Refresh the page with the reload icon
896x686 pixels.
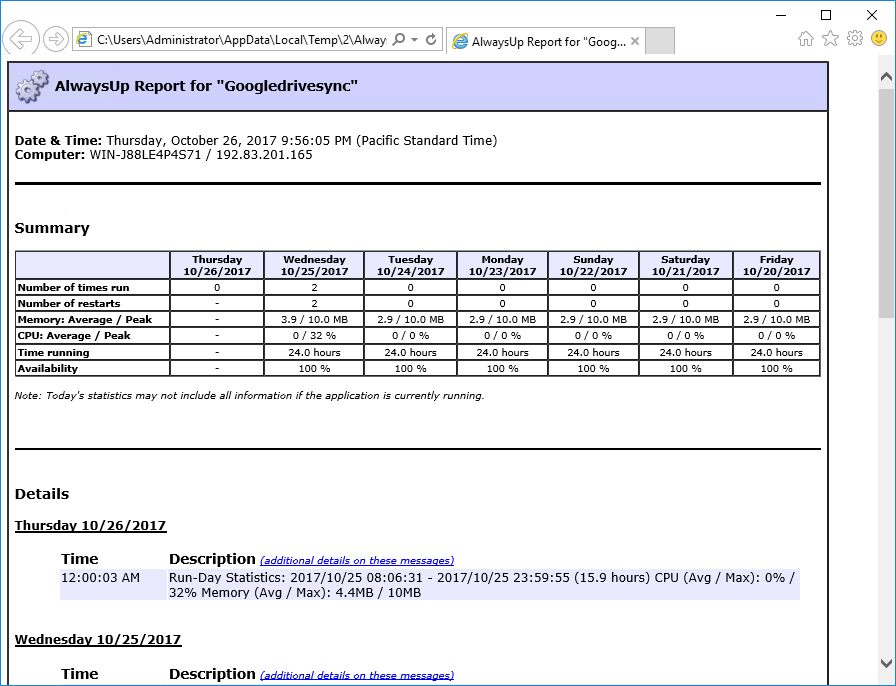[431, 39]
